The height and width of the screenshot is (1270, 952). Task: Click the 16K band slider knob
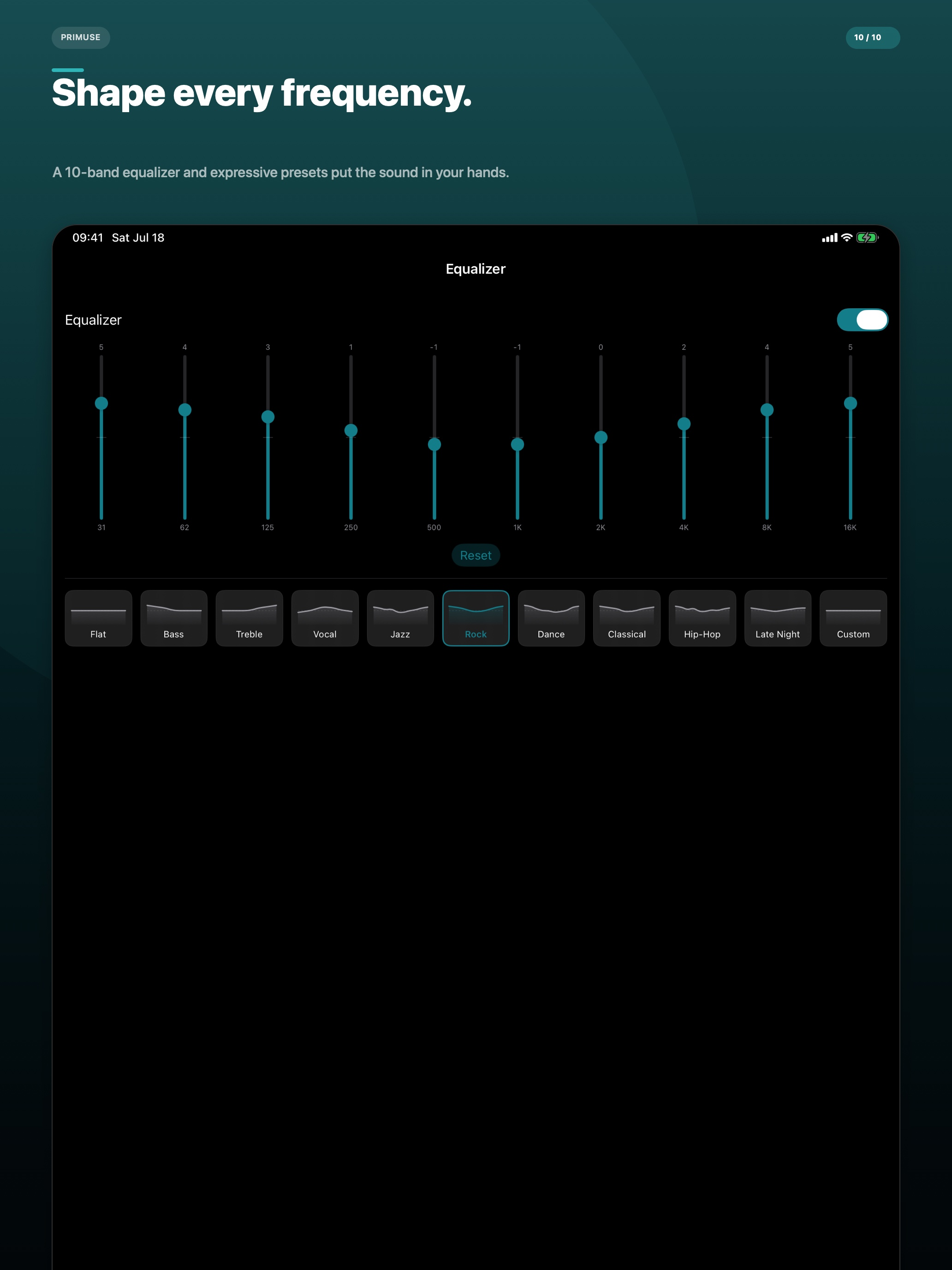tap(851, 403)
